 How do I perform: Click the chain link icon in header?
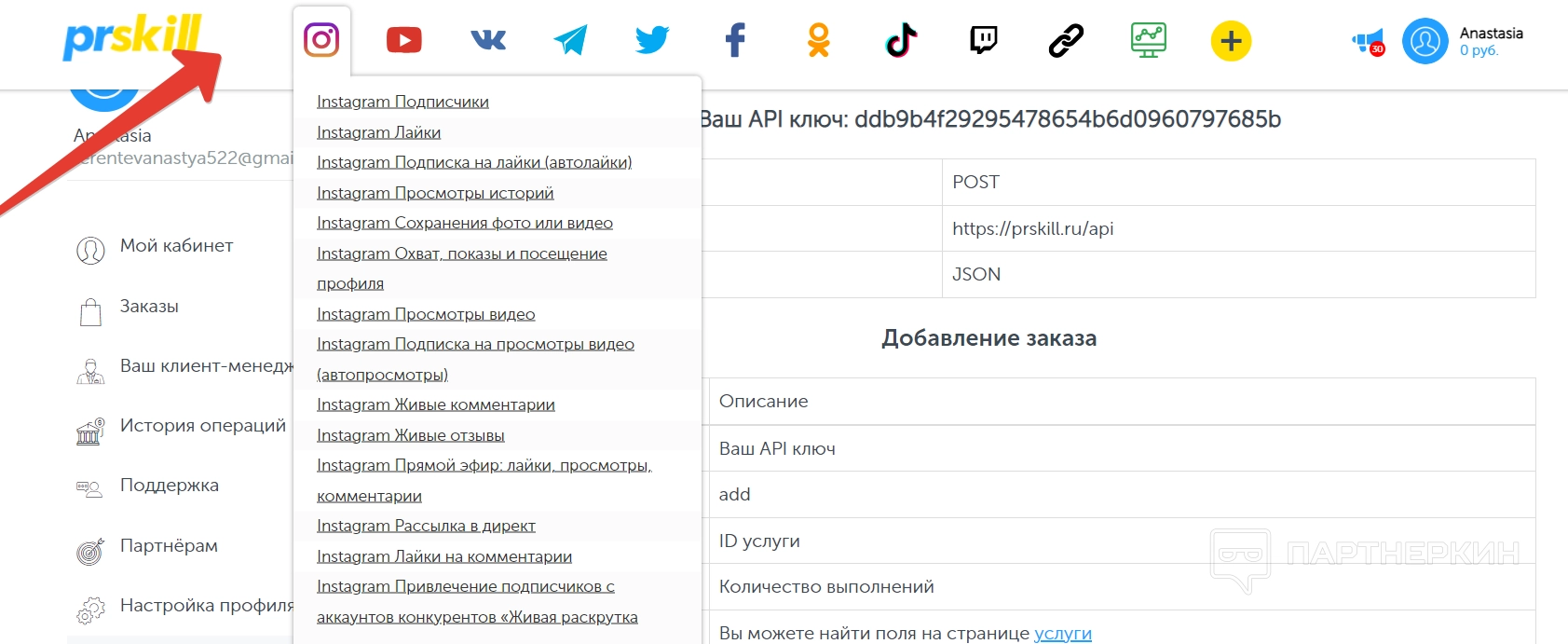pos(1066,41)
